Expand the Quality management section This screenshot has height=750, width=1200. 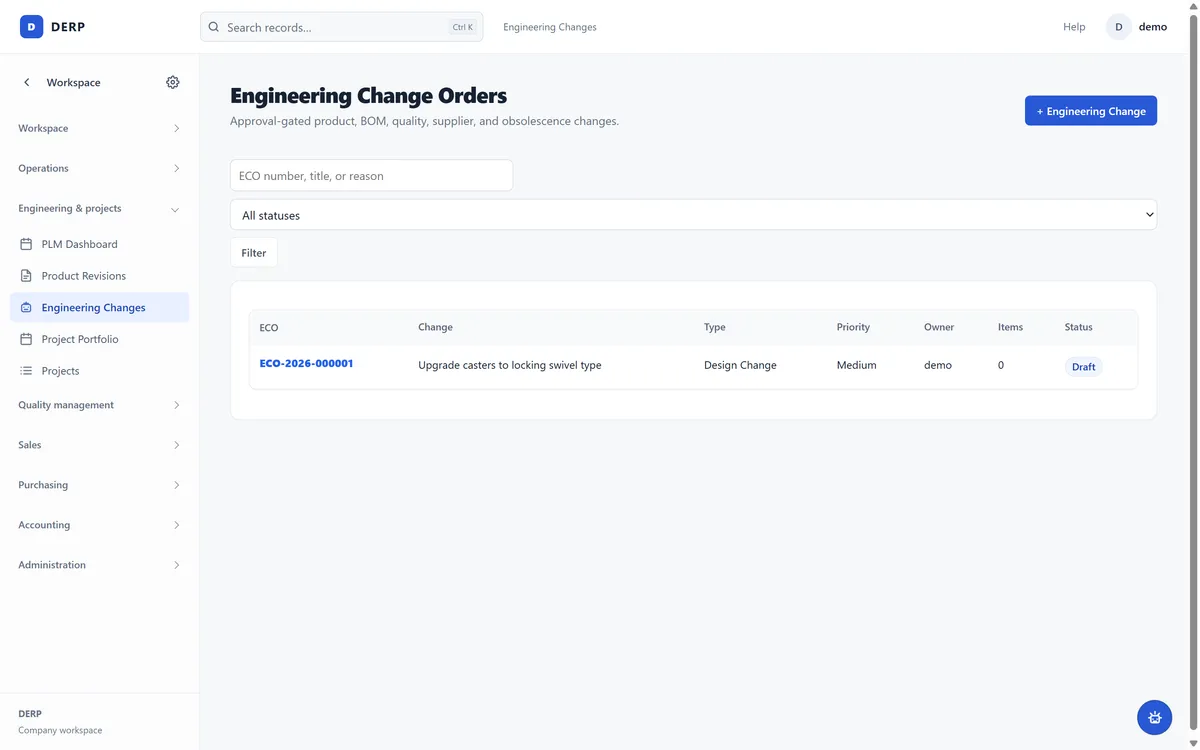[99, 405]
